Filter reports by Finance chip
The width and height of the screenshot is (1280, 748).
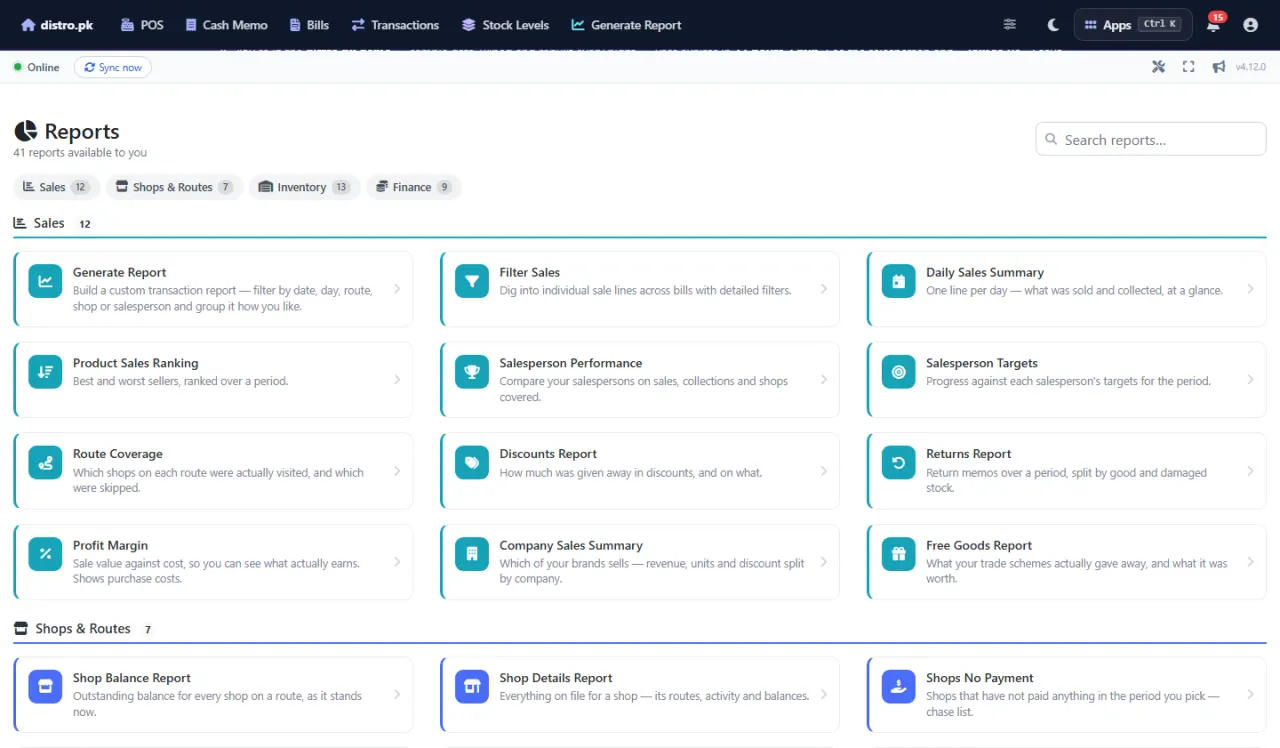click(414, 187)
